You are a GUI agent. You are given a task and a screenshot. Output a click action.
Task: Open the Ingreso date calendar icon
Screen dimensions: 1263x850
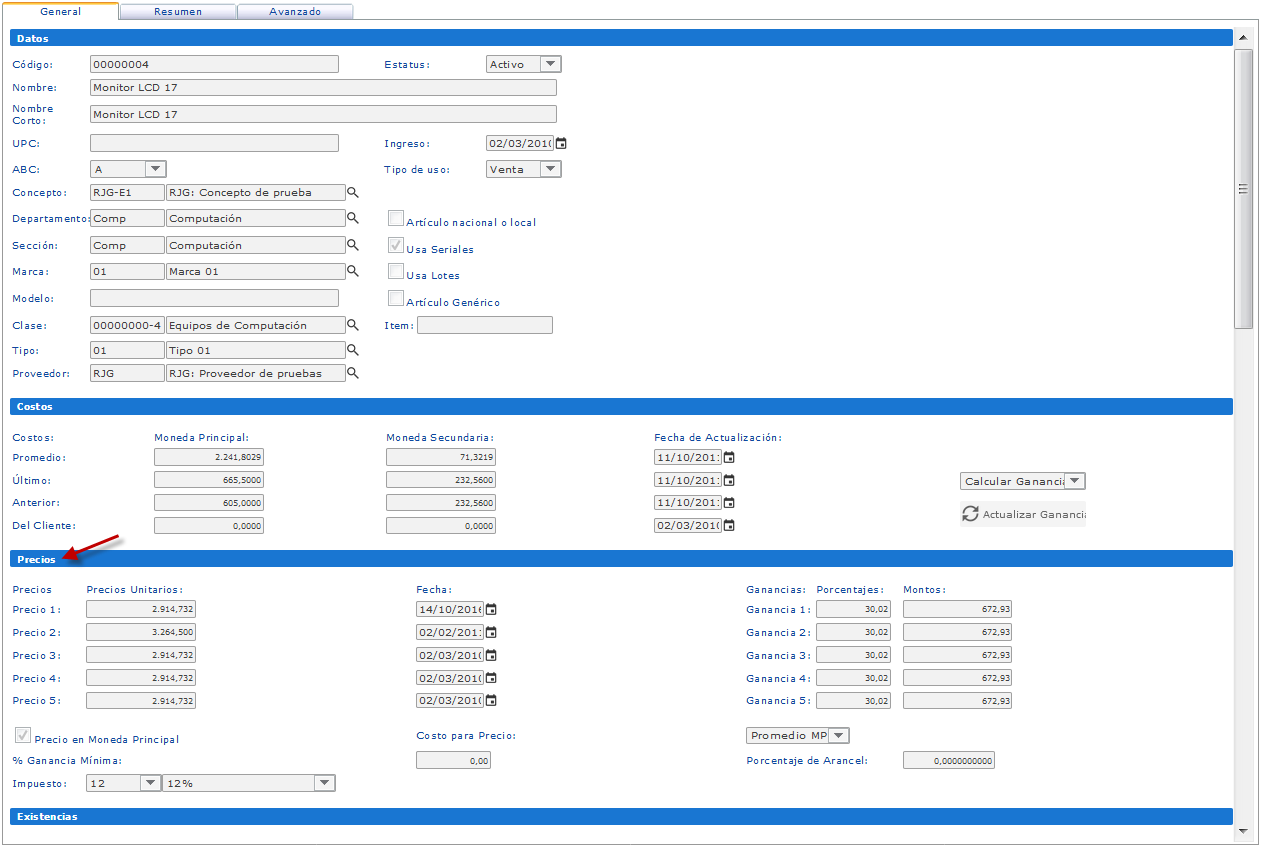[561, 144]
